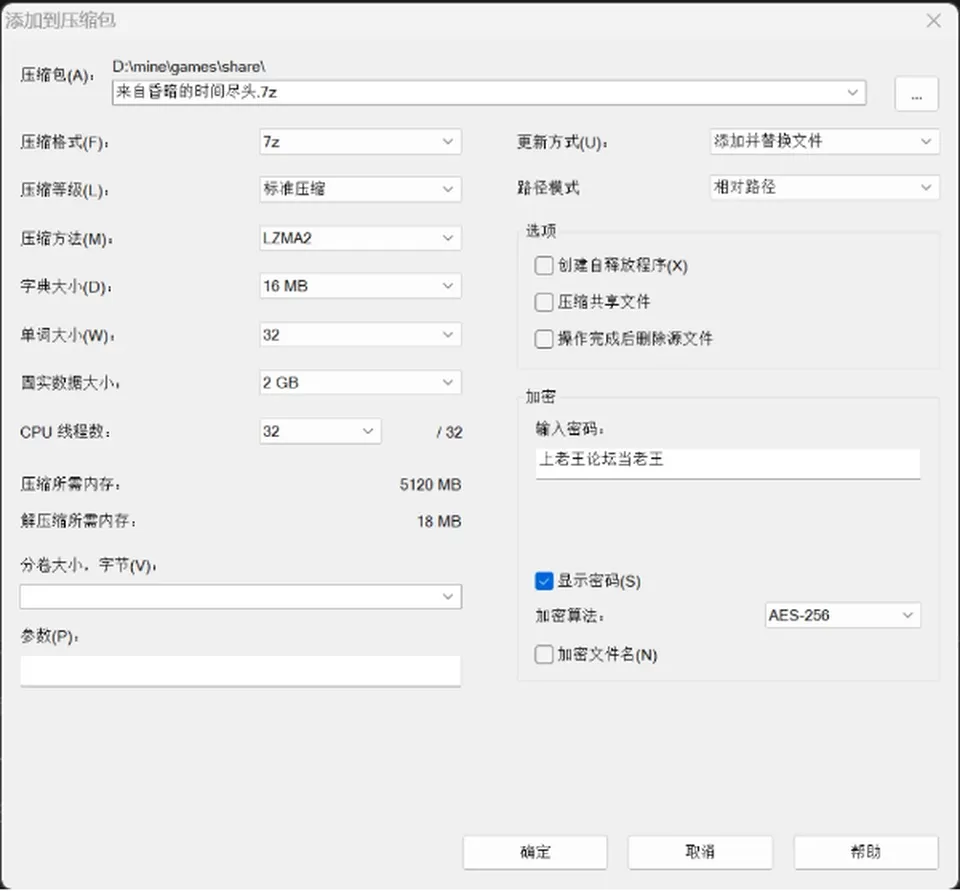The image size is (960, 891).
Task: Expand the 更新方式 dropdown
Action: pyautogui.click(x=824, y=141)
